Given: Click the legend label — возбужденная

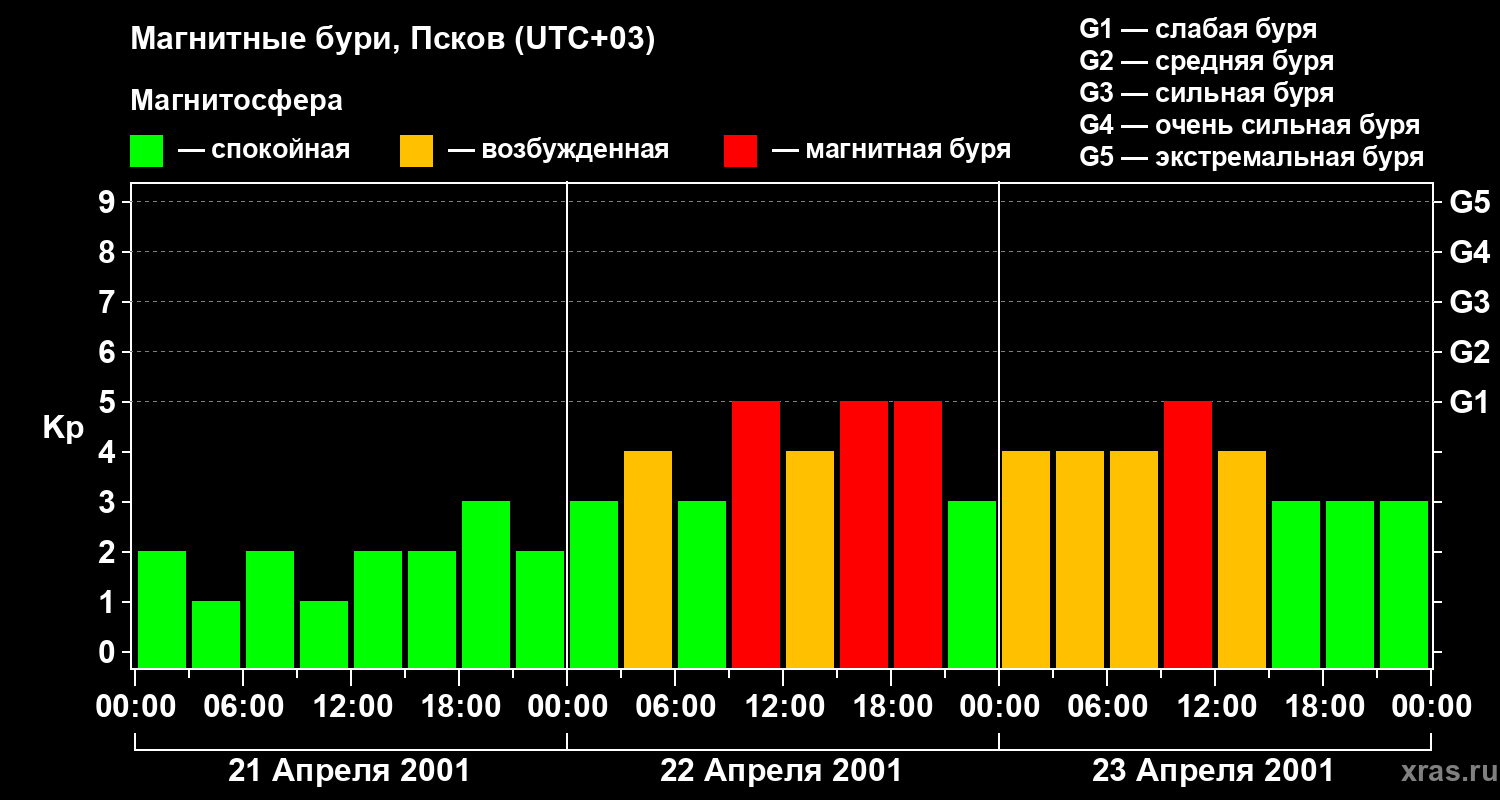Looking at the screenshot, I should click(558, 151).
